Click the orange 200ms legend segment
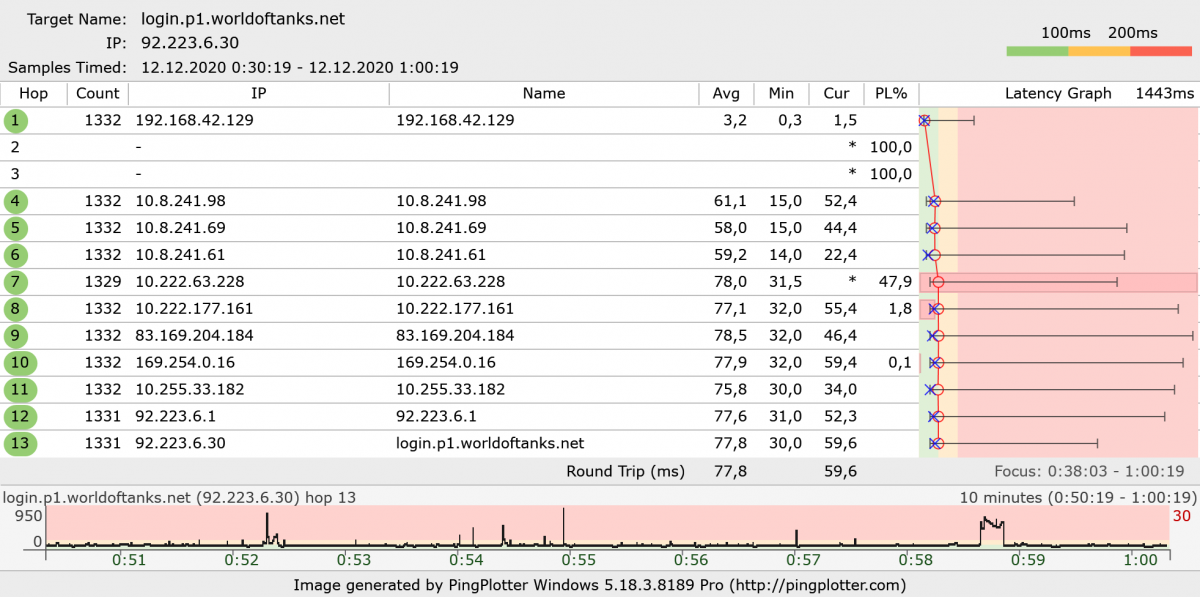 point(1100,52)
